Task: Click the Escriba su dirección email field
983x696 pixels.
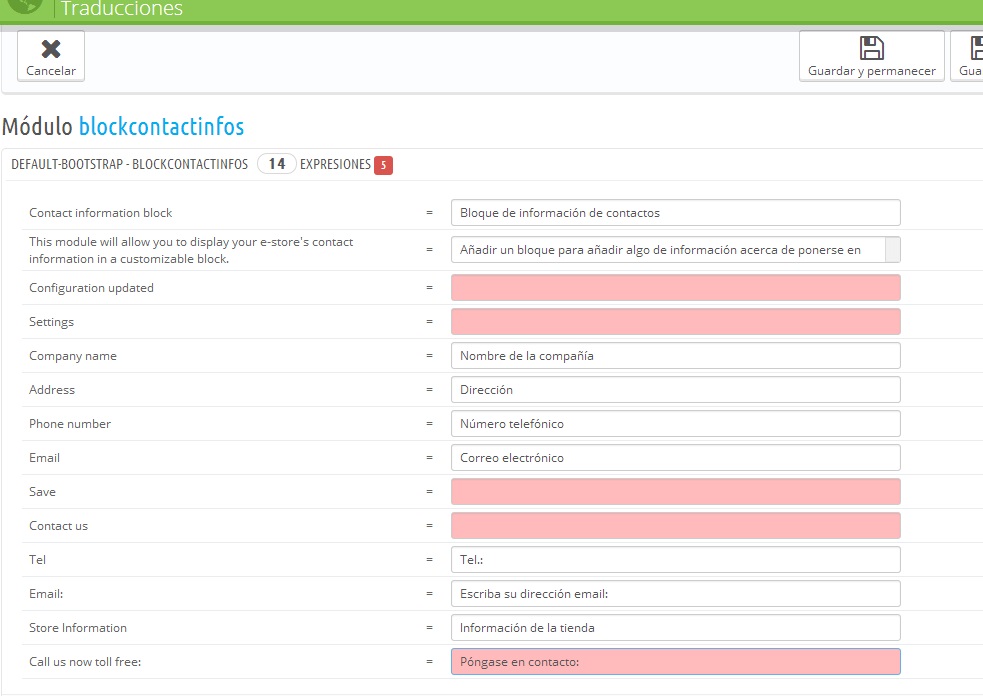Action: [x=676, y=594]
